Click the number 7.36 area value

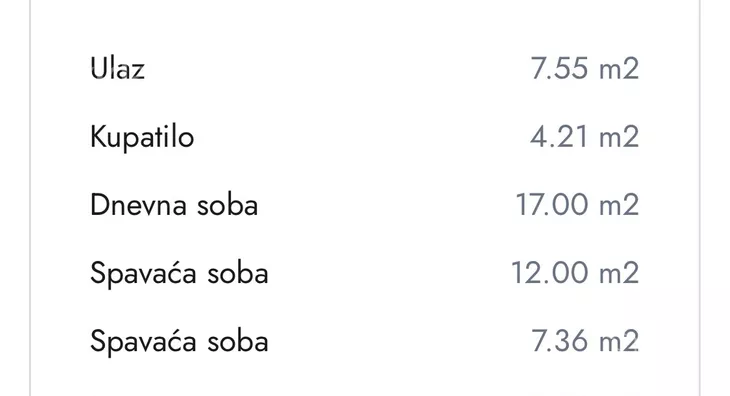coord(560,342)
